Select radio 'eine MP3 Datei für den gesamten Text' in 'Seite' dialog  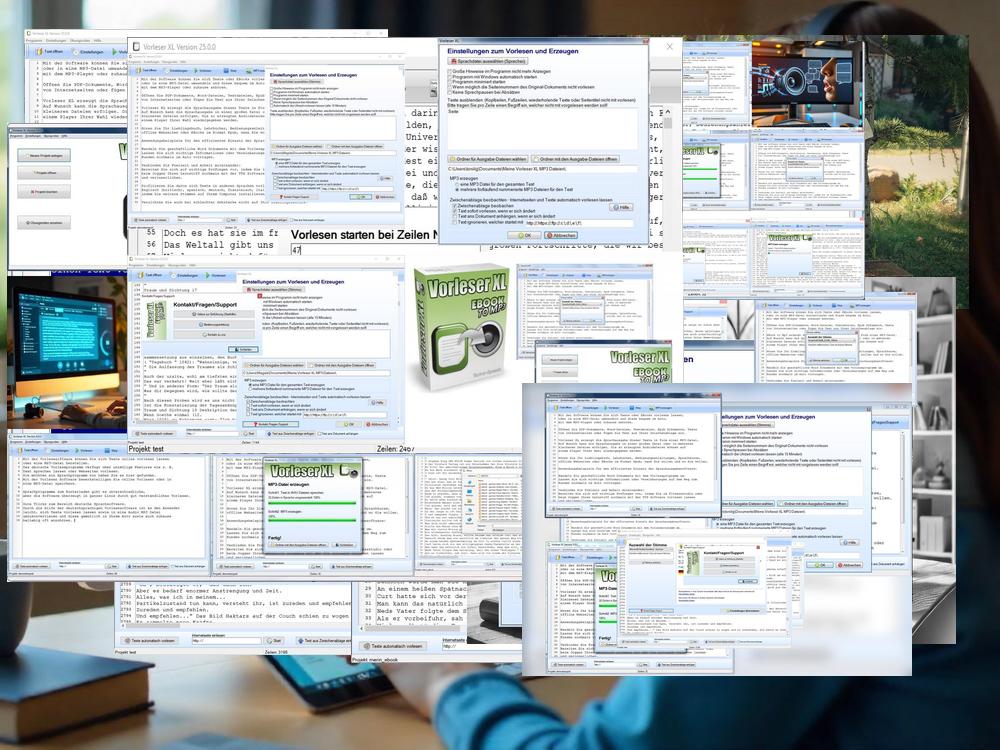tap(457, 184)
